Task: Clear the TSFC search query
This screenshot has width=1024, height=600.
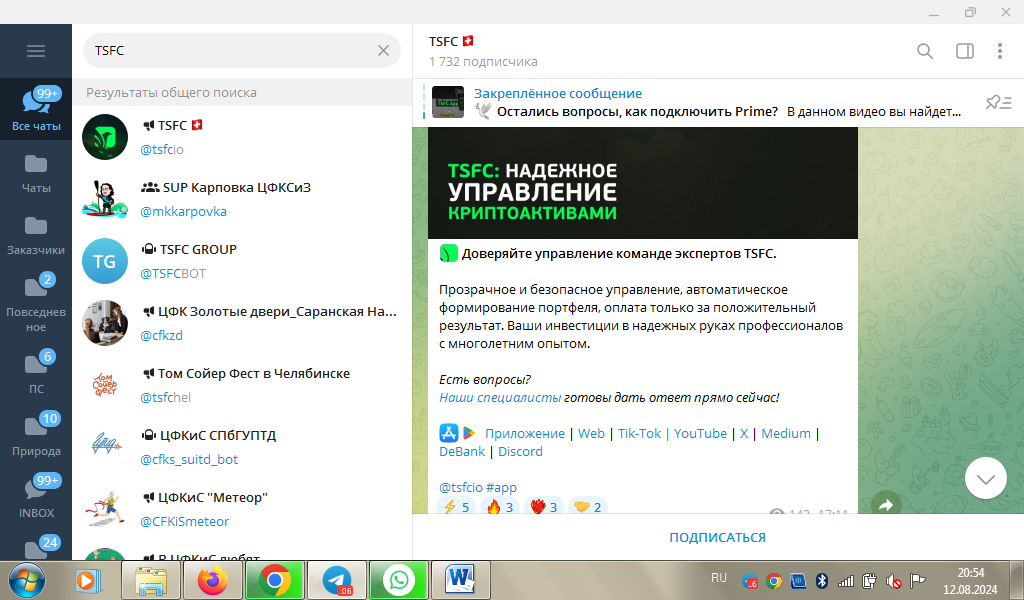Action: pyautogui.click(x=383, y=50)
